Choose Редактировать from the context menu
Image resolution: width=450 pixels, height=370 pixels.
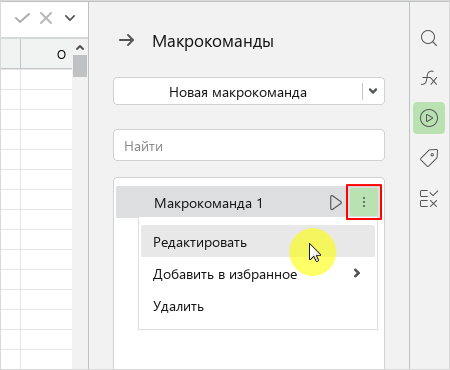click(258, 241)
